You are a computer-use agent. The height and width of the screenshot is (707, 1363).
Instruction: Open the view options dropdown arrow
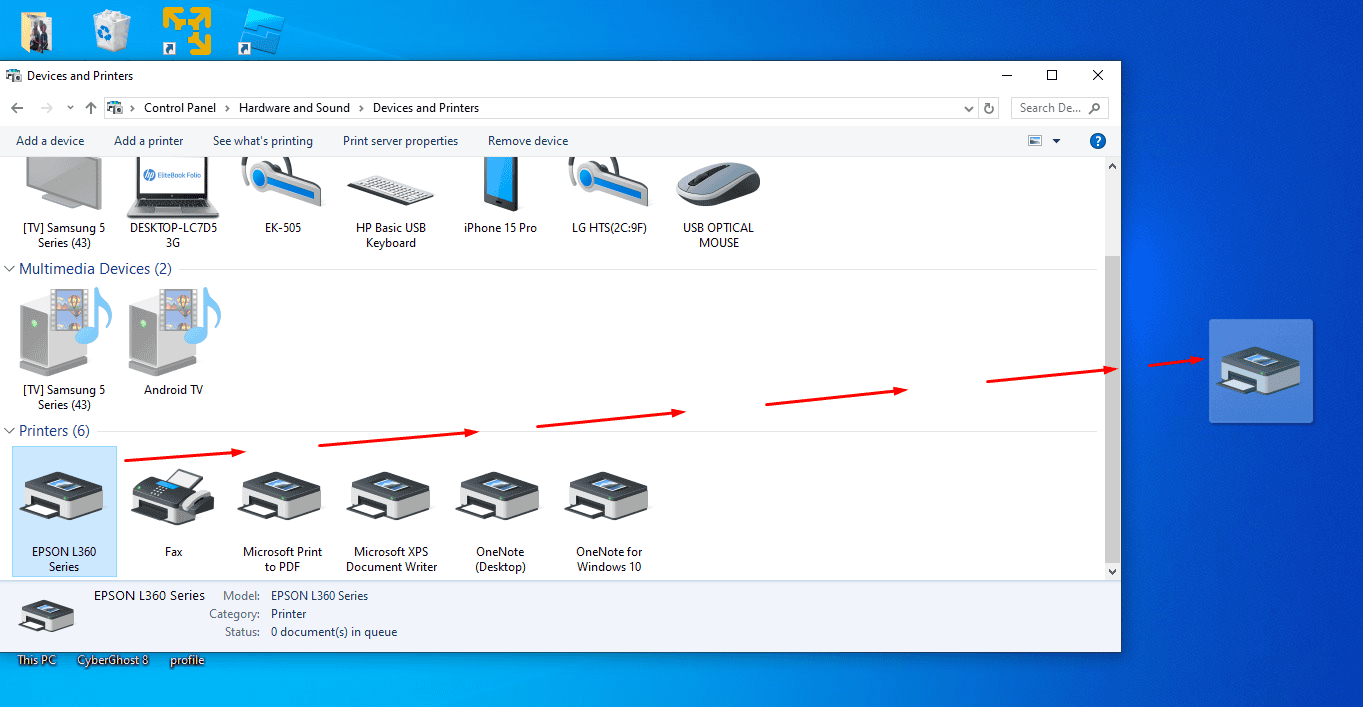(1056, 141)
